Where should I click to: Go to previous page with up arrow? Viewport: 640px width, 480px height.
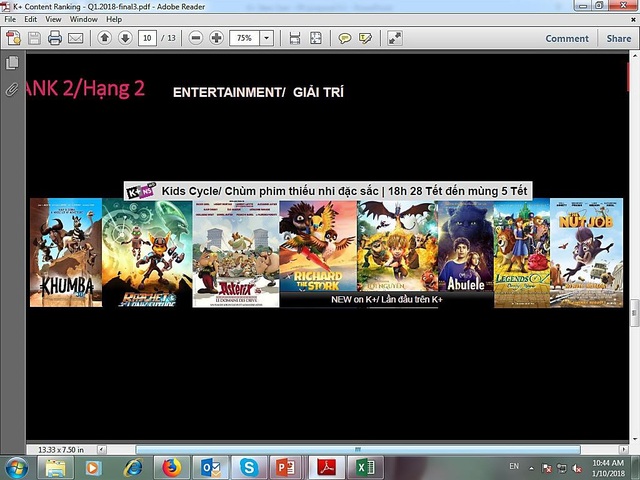[x=105, y=38]
